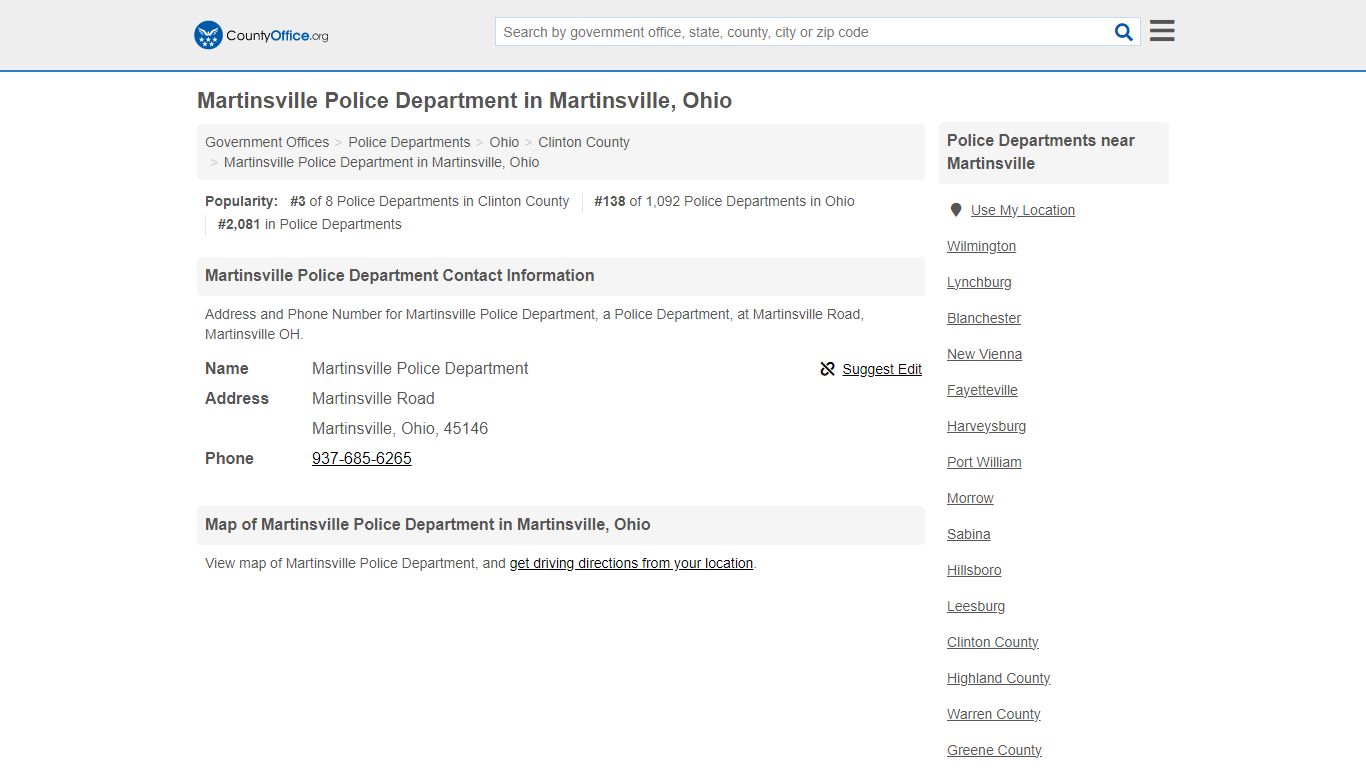
Task: Open Warren County link
Action: pyautogui.click(x=994, y=714)
